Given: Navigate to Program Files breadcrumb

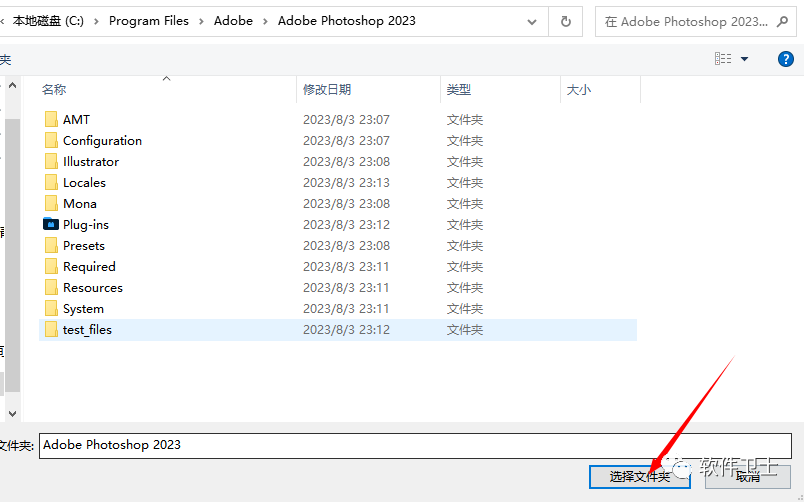Looking at the screenshot, I should click(149, 21).
